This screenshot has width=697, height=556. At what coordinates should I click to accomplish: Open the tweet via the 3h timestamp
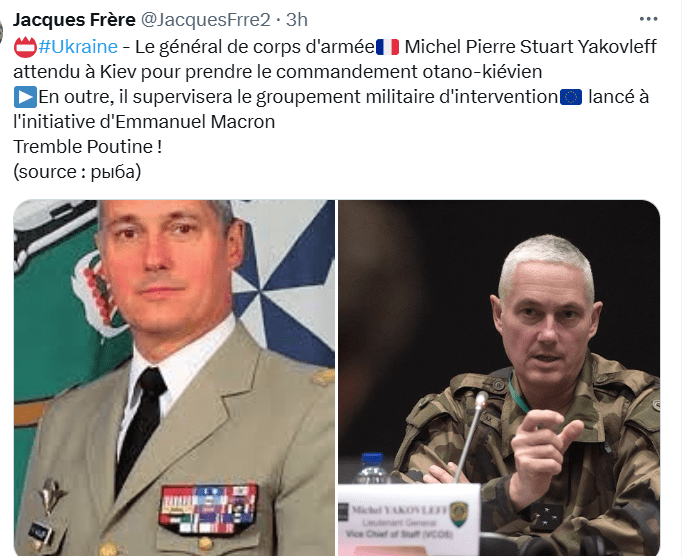pyautogui.click(x=296, y=20)
